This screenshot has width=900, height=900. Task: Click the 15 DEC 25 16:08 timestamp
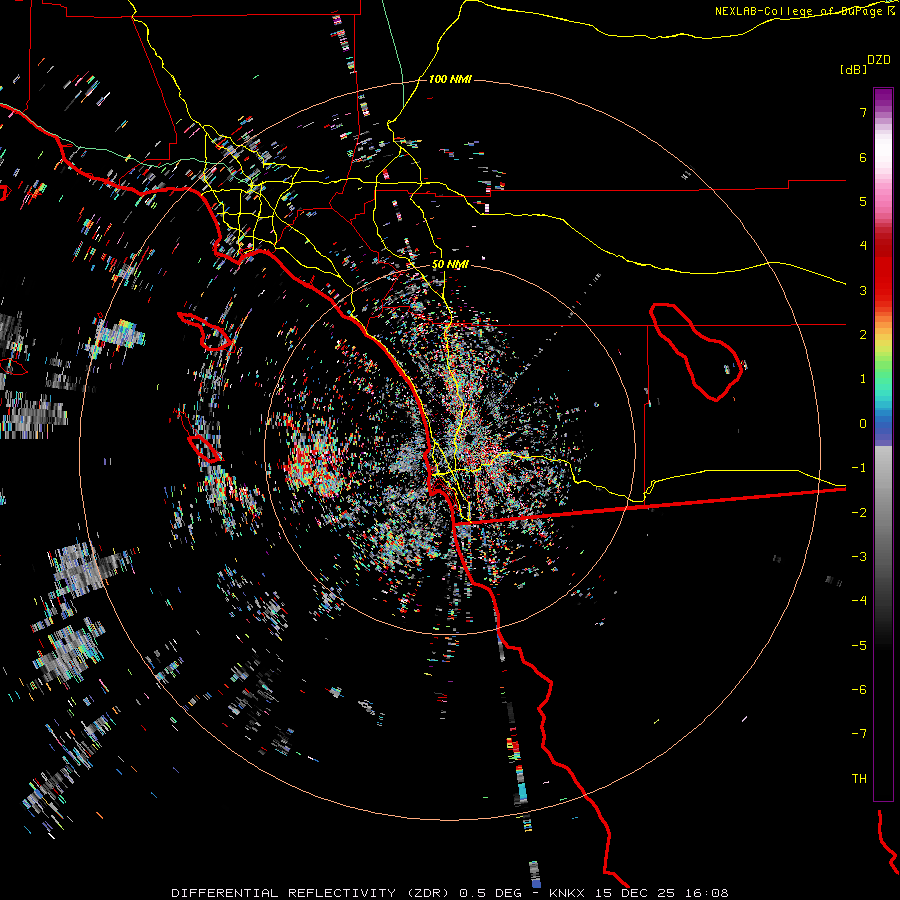coord(661,893)
